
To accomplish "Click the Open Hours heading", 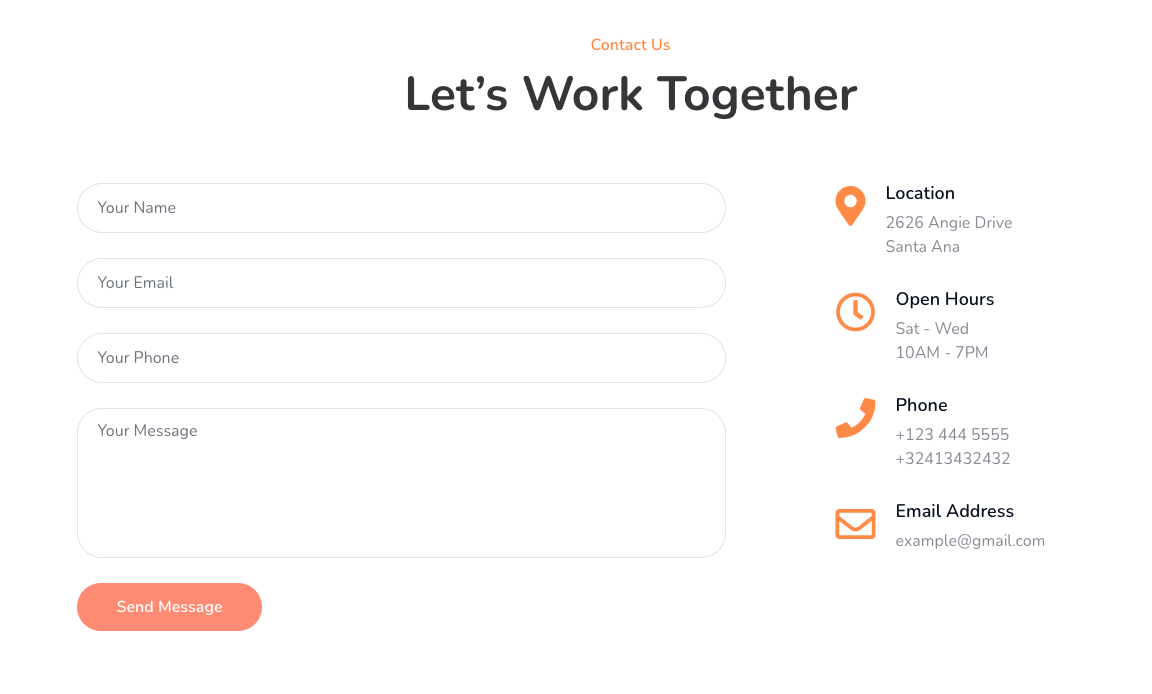I will pyautogui.click(x=945, y=299).
